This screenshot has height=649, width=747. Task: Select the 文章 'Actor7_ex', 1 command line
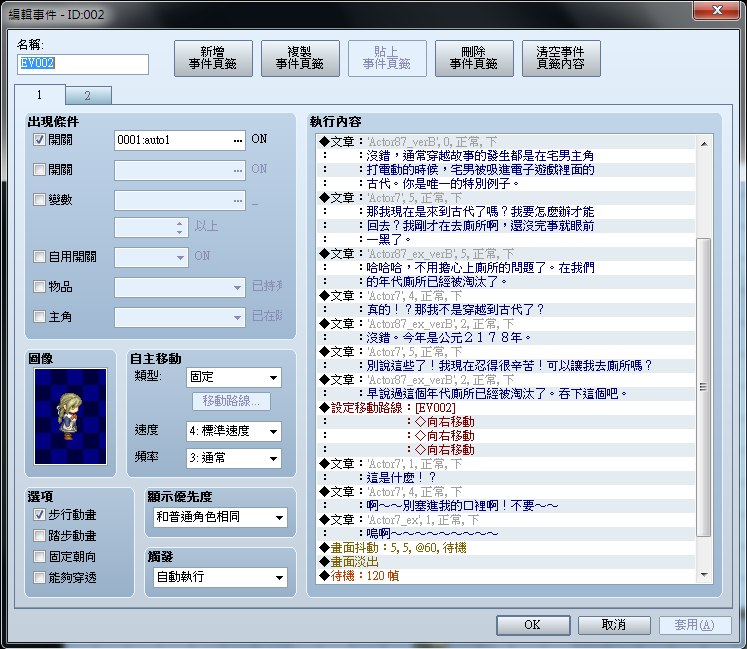pyautogui.click(x=506, y=520)
